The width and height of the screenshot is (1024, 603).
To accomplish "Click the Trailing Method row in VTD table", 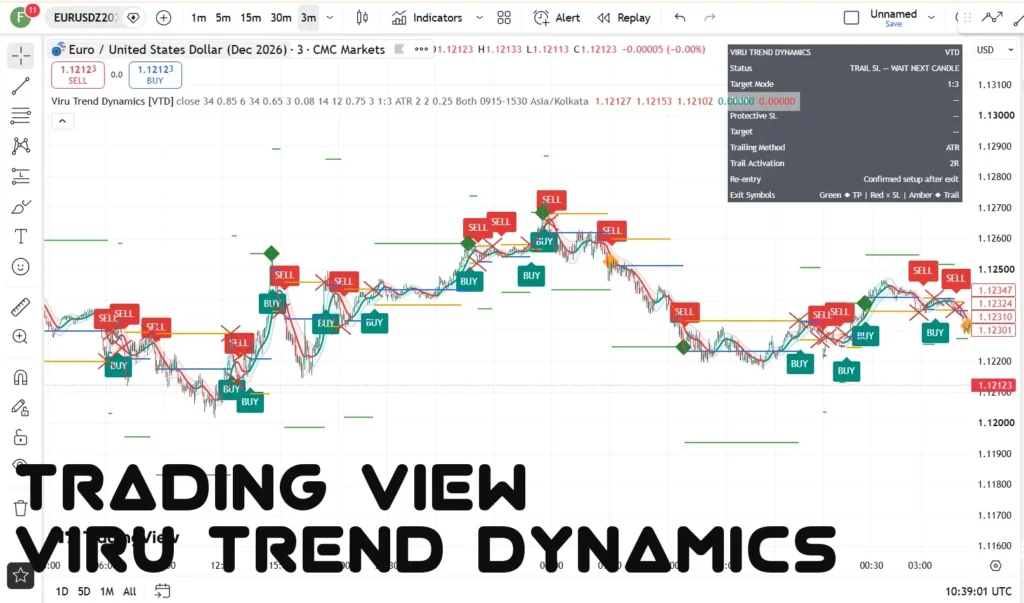I will (844, 148).
